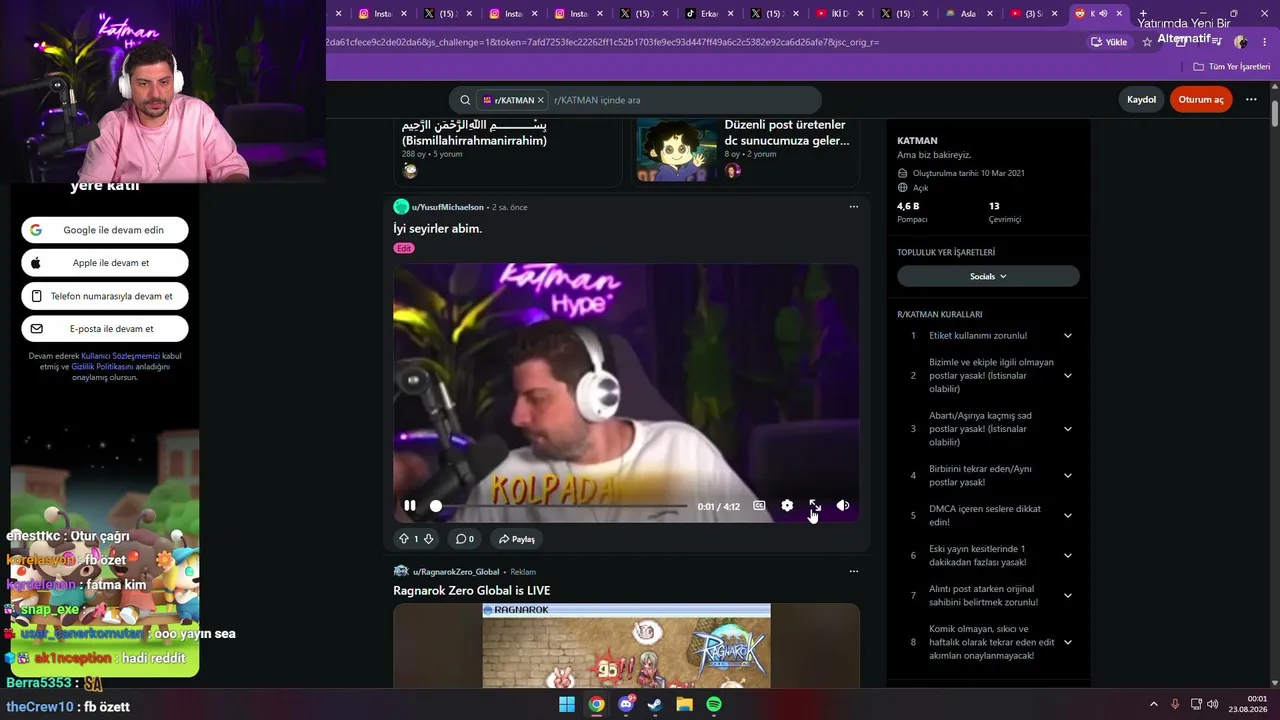Viewport: 1280px width, 720px height.
Task: Open the video settings gear
Action: (787, 506)
